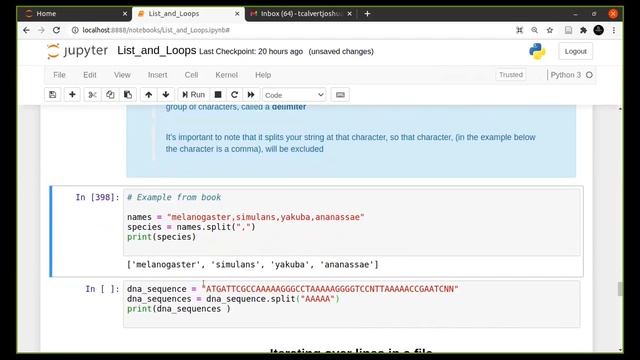Interrupt the kernel with stop icon
The width and height of the screenshot is (640, 360).
[x=218, y=95]
